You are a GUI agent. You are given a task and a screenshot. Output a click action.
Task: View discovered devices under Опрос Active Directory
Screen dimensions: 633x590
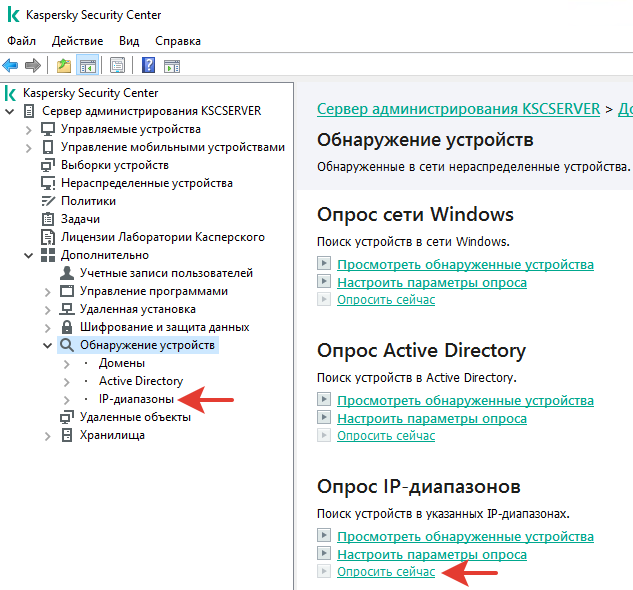click(465, 401)
